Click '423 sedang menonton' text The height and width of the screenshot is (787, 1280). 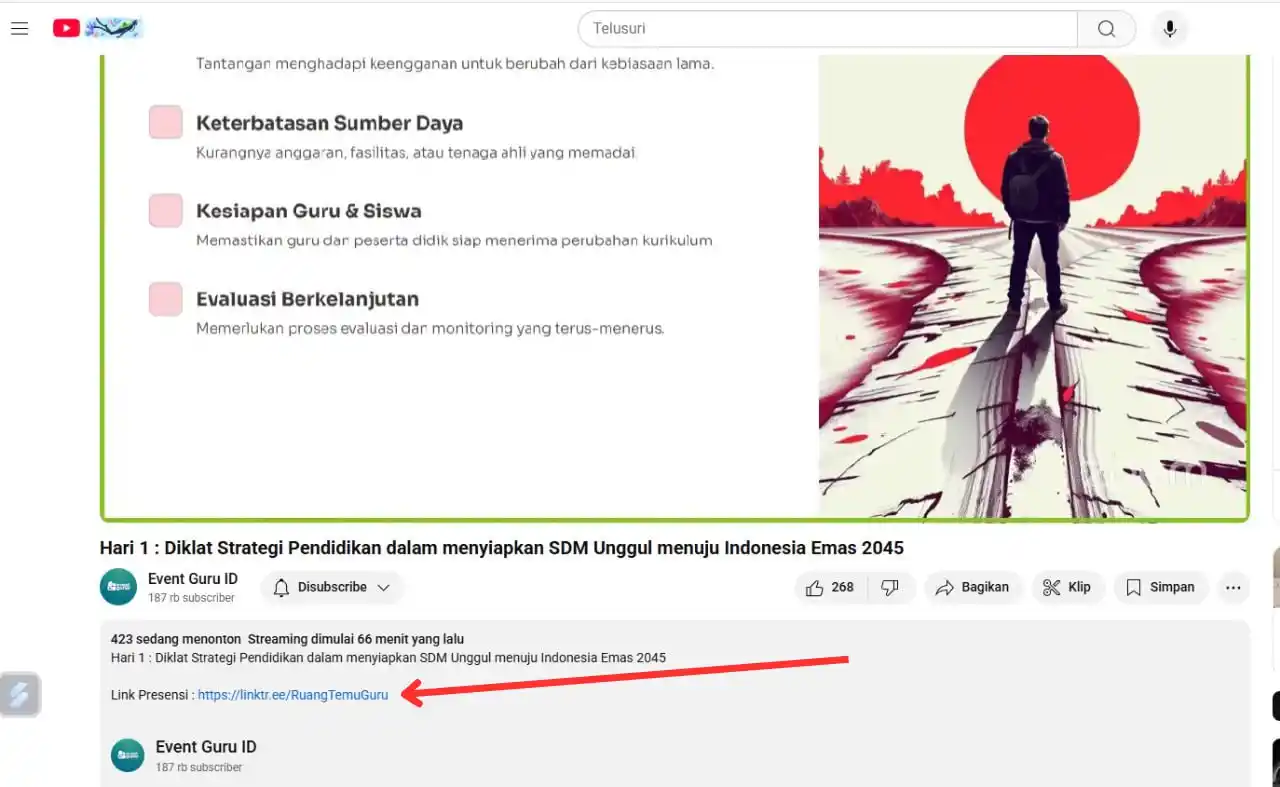pyautogui.click(x=176, y=639)
